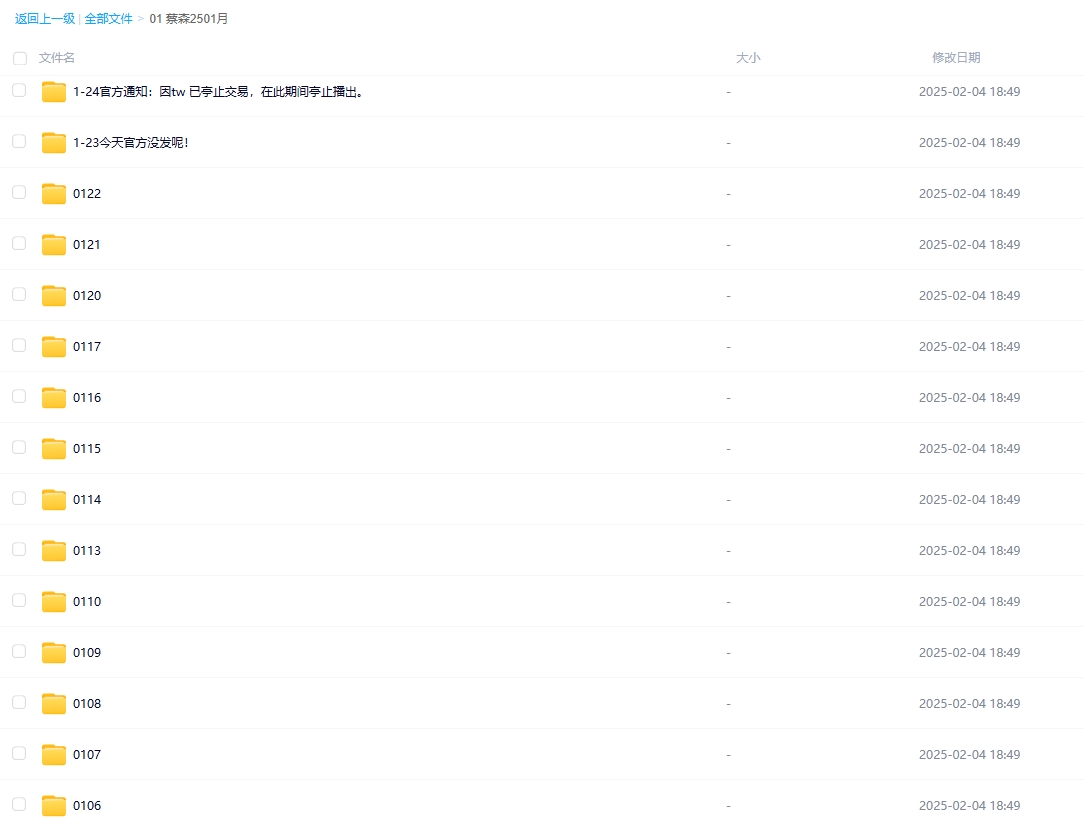Select 01 蔡森2501月 in the breadcrumb
The image size is (1084, 829).
tap(188, 18)
